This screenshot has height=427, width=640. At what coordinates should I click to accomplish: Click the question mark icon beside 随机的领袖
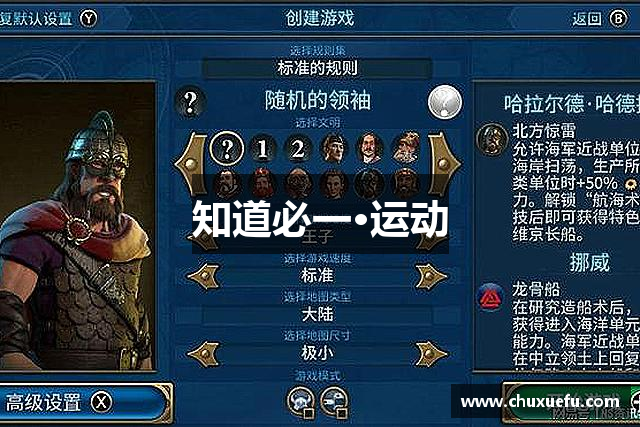coord(190,102)
